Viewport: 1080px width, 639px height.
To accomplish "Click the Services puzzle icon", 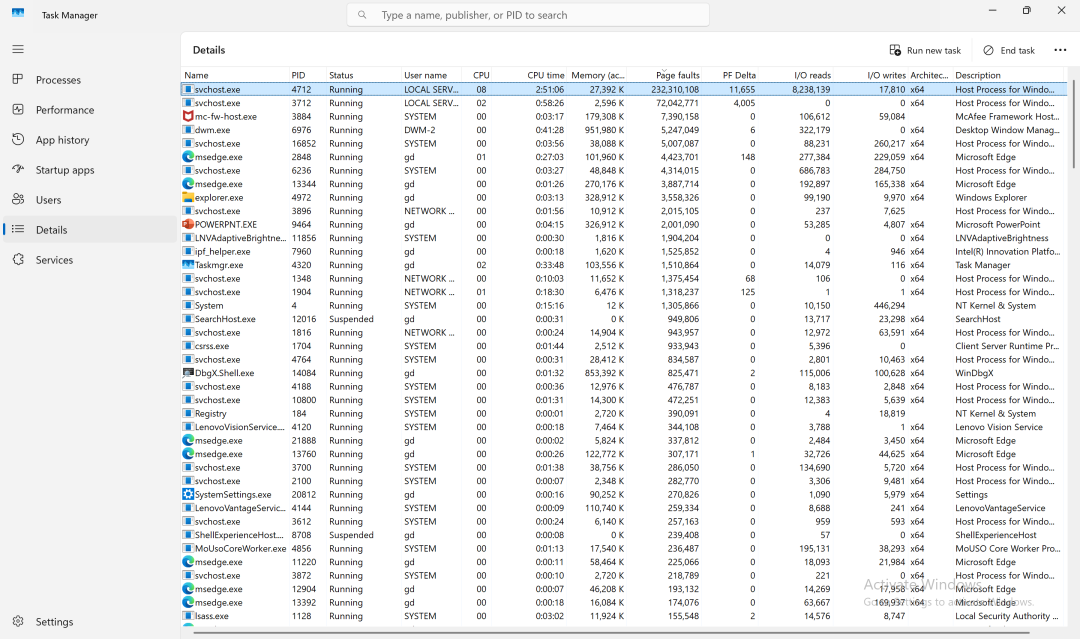I will pyautogui.click(x=18, y=260).
